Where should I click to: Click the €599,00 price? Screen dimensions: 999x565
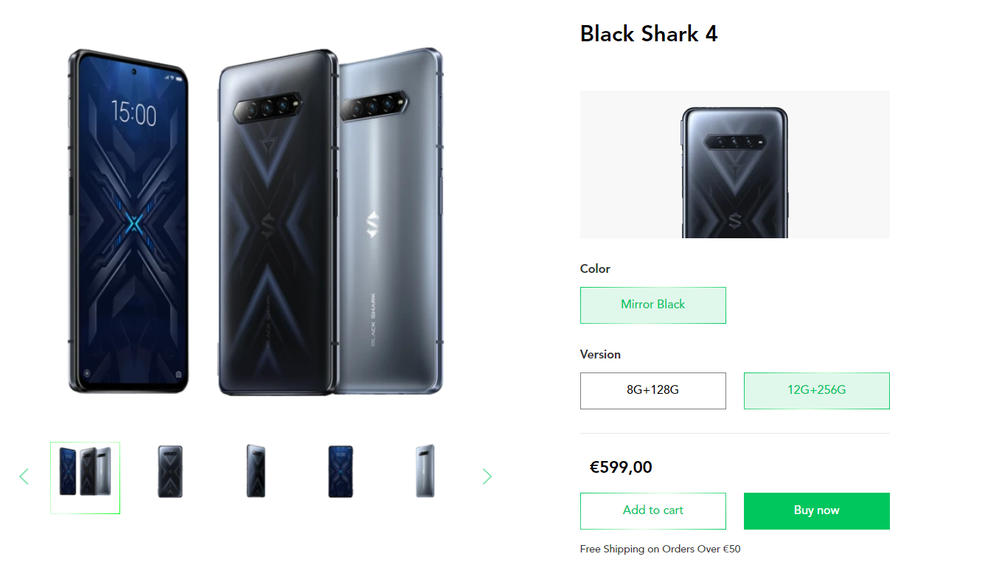(x=621, y=467)
